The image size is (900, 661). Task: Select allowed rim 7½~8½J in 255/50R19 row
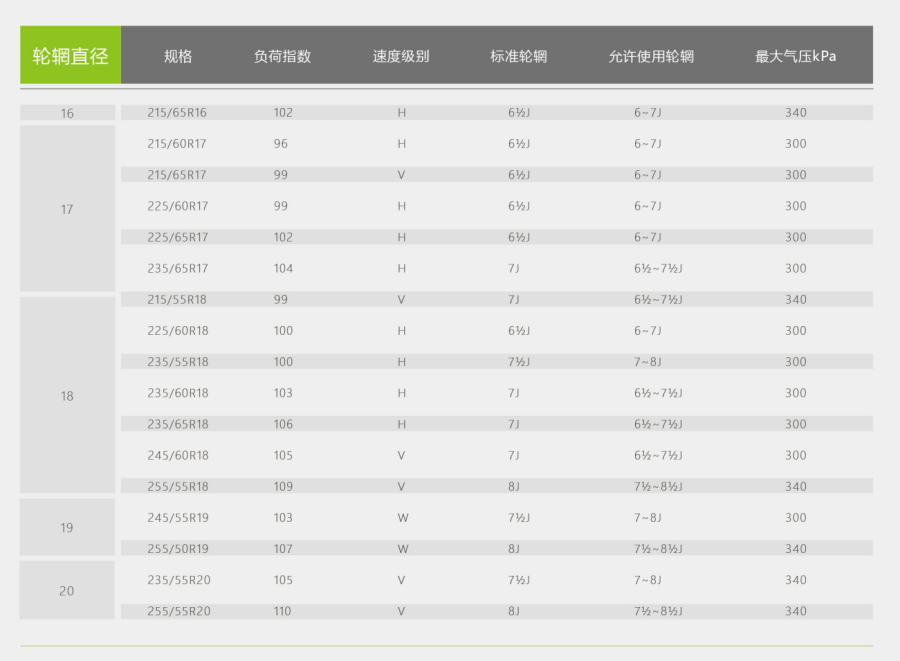658,549
